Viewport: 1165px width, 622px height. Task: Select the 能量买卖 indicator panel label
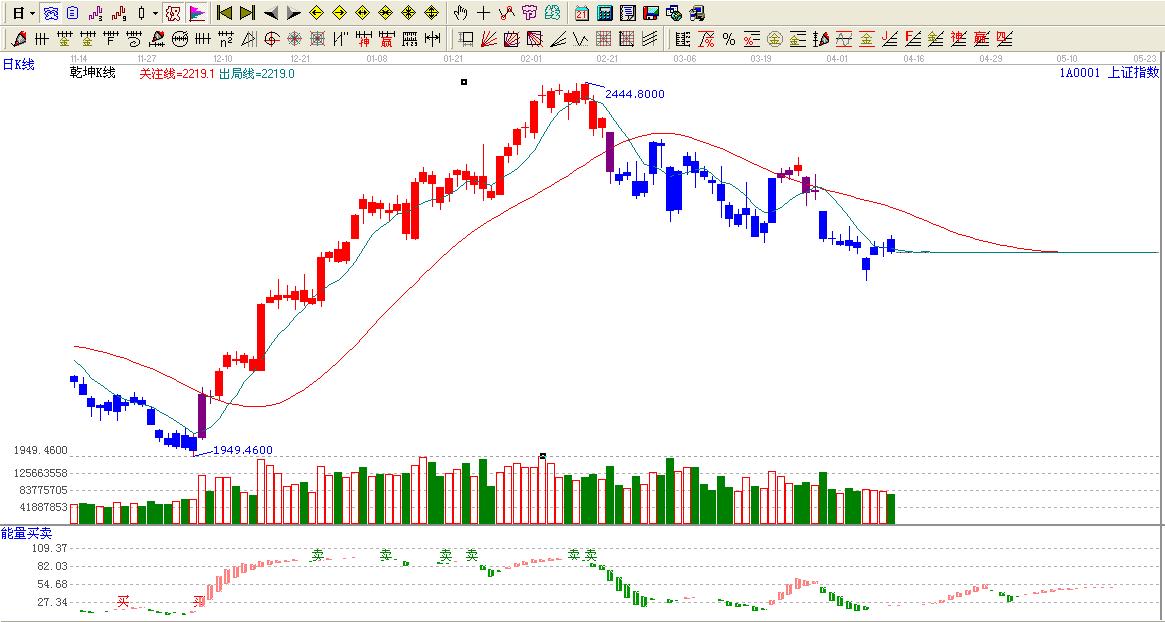[26, 533]
